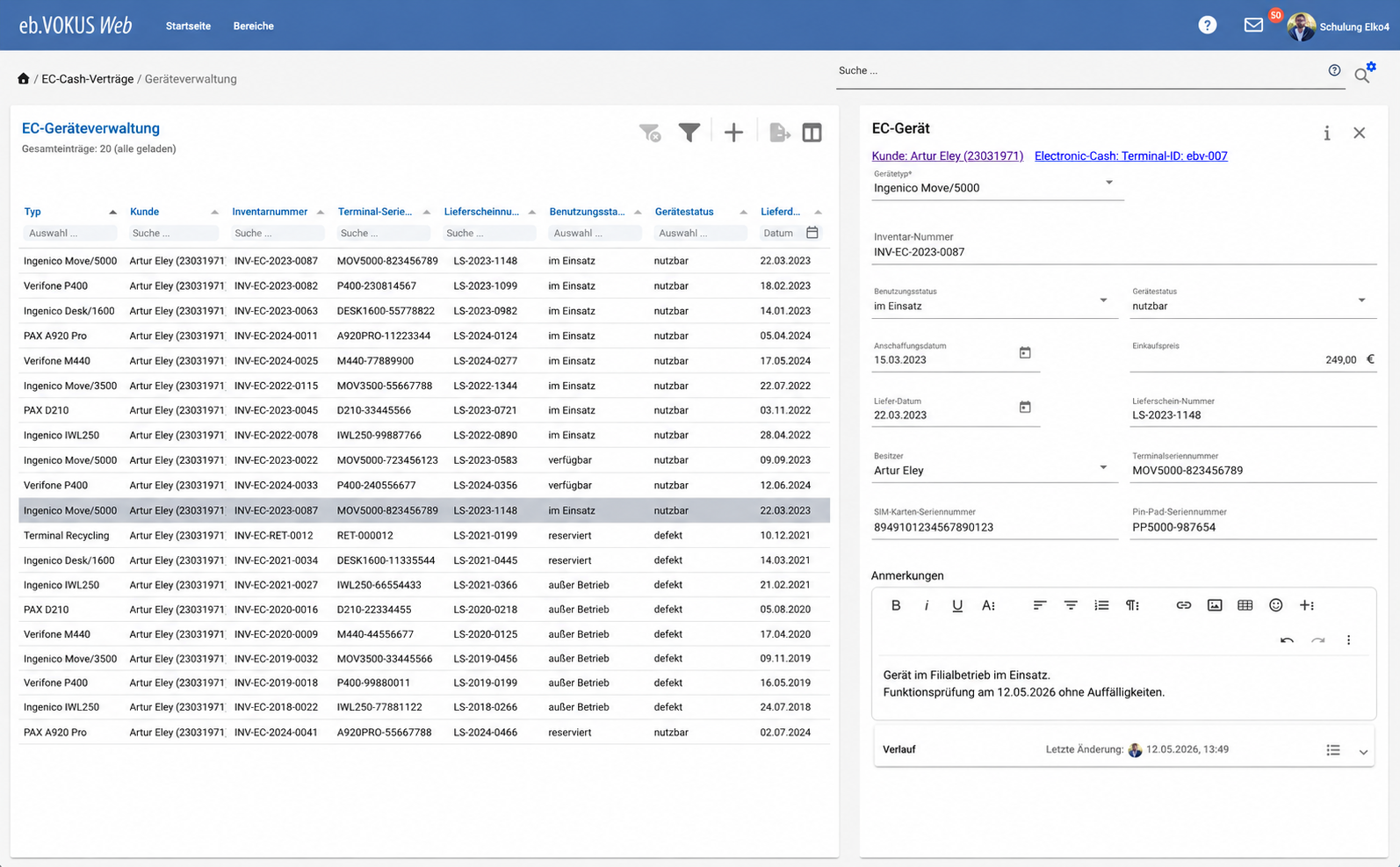Click the filter funnel icon
Image resolution: width=1400 pixels, height=867 pixels.
click(x=689, y=133)
